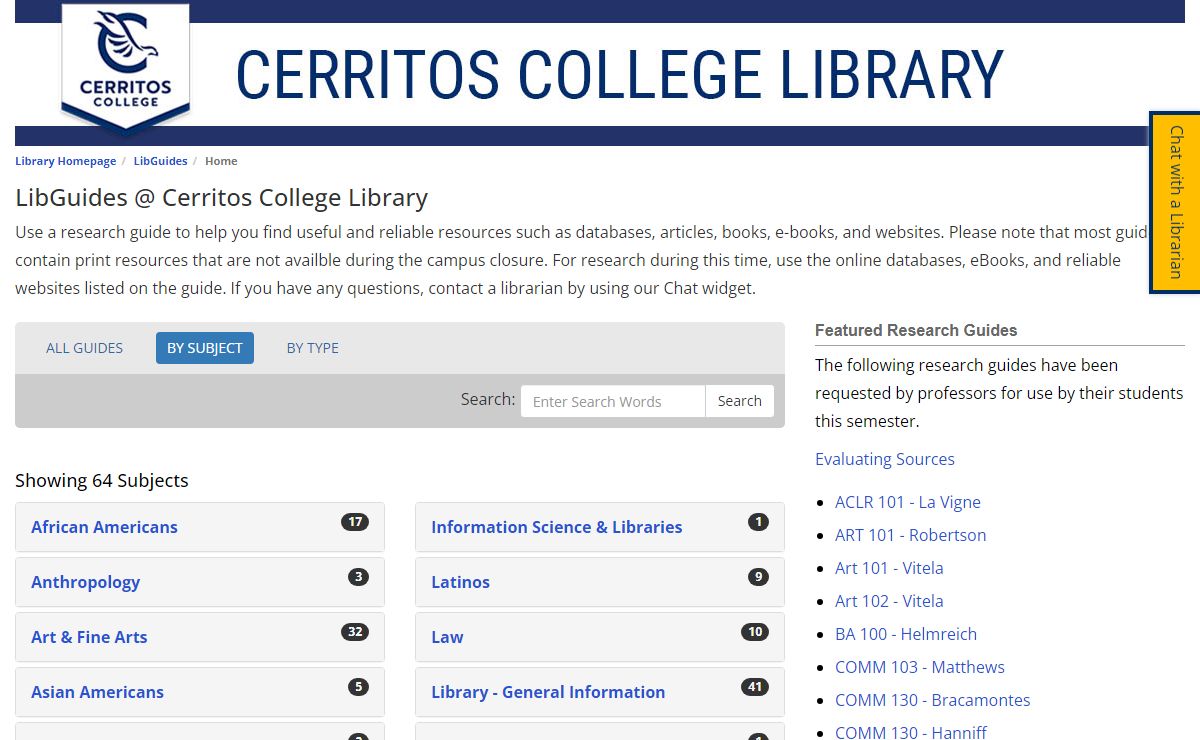This screenshot has width=1200, height=740.
Task: Click the Featured Research Guides heading
Action: click(916, 330)
